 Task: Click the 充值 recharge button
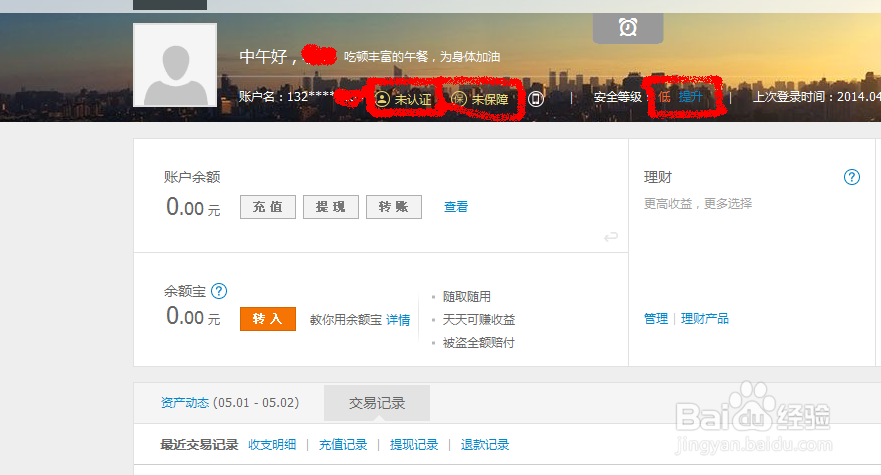pyautogui.click(x=268, y=207)
